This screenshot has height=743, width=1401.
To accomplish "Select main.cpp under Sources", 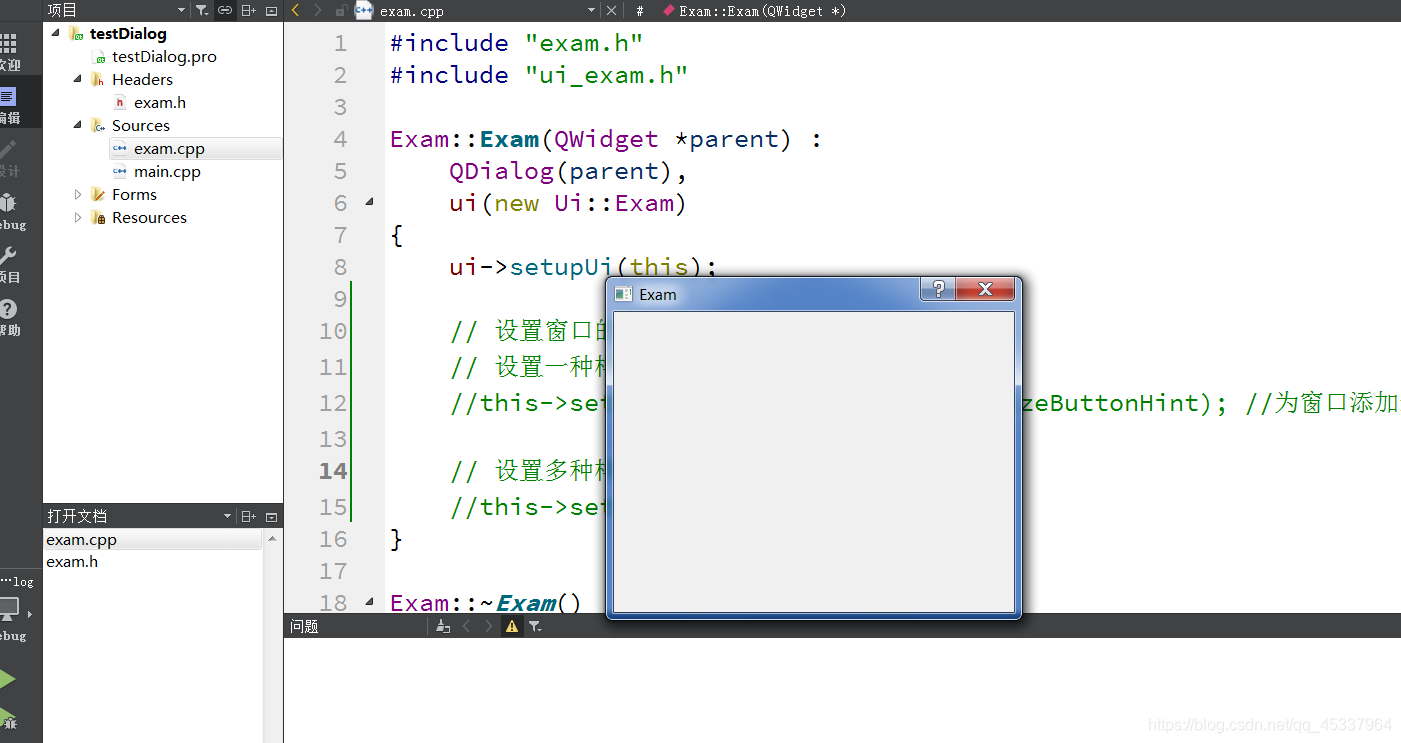I will [x=167, y=171].
